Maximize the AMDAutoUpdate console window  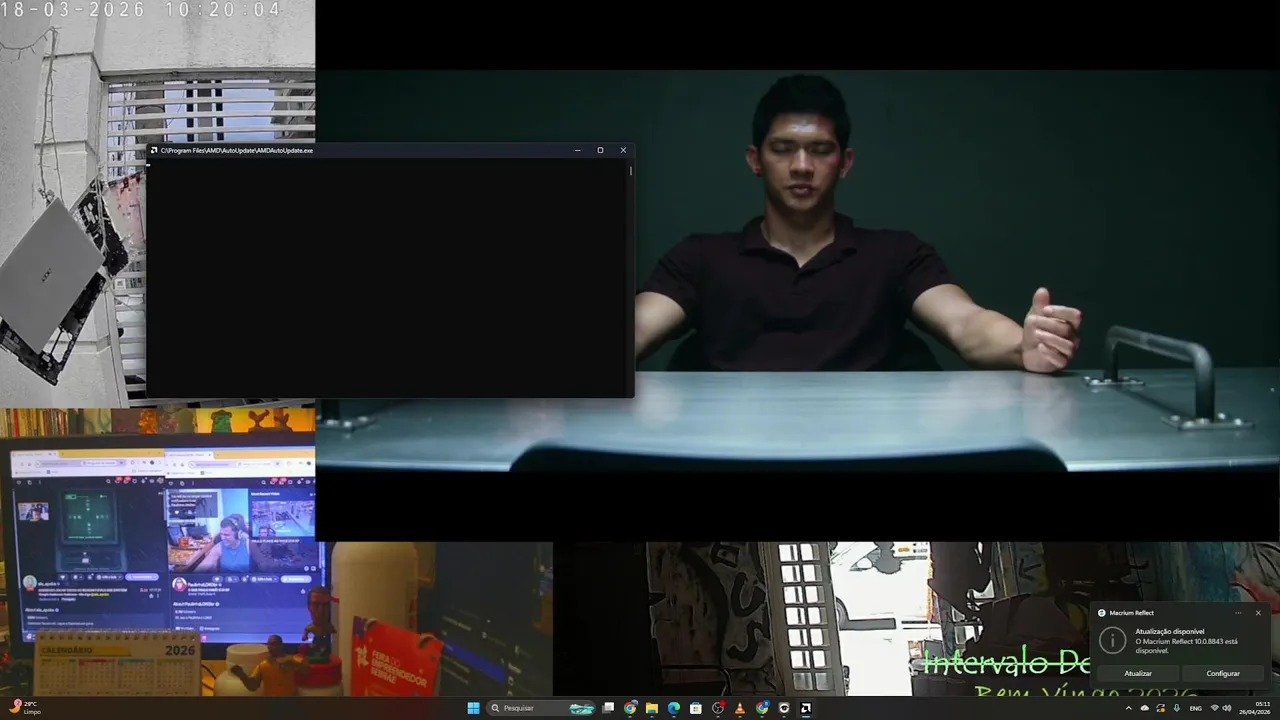point(600,150)
